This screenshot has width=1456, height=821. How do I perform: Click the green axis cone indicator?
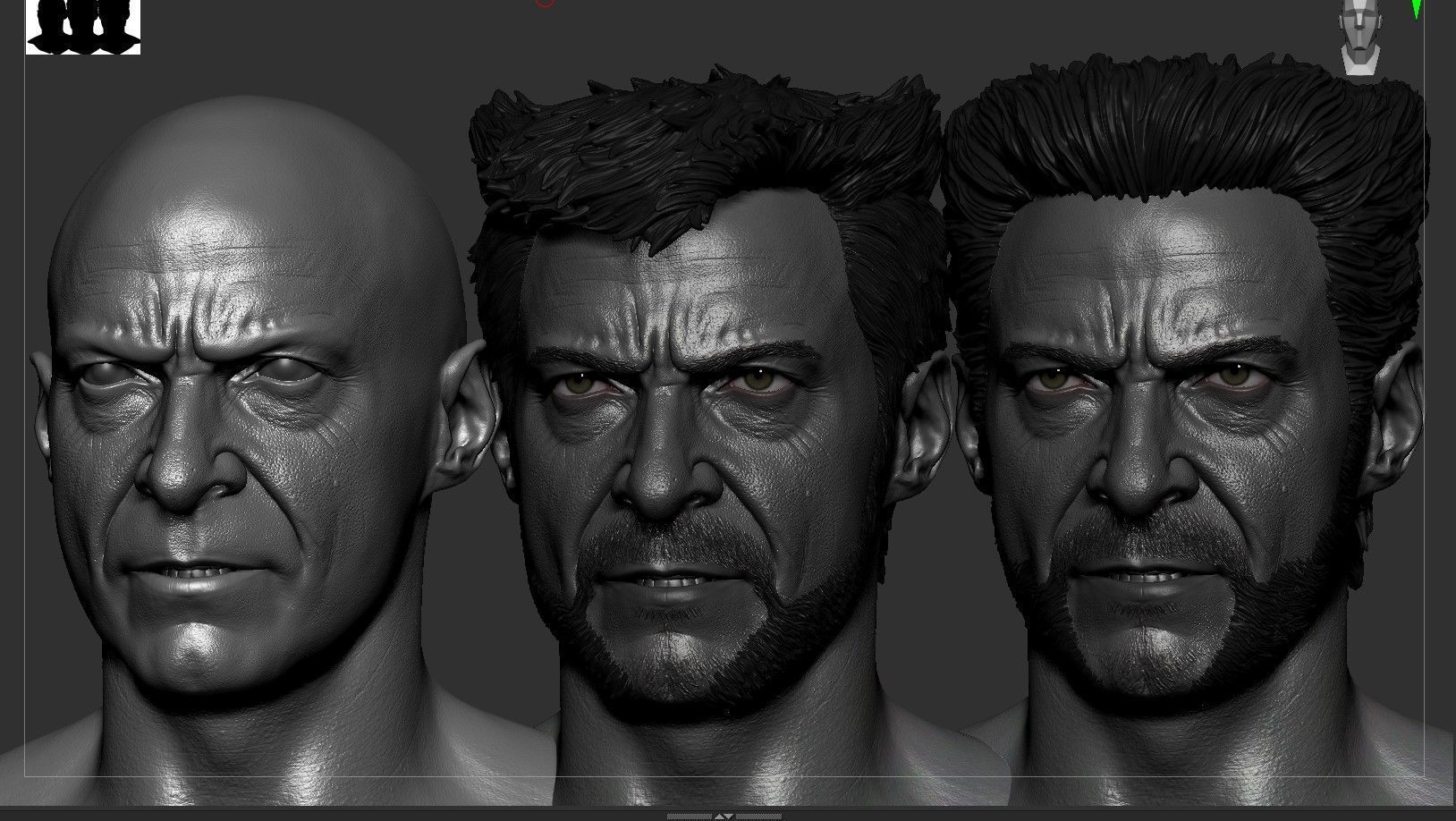[1417, 8]
